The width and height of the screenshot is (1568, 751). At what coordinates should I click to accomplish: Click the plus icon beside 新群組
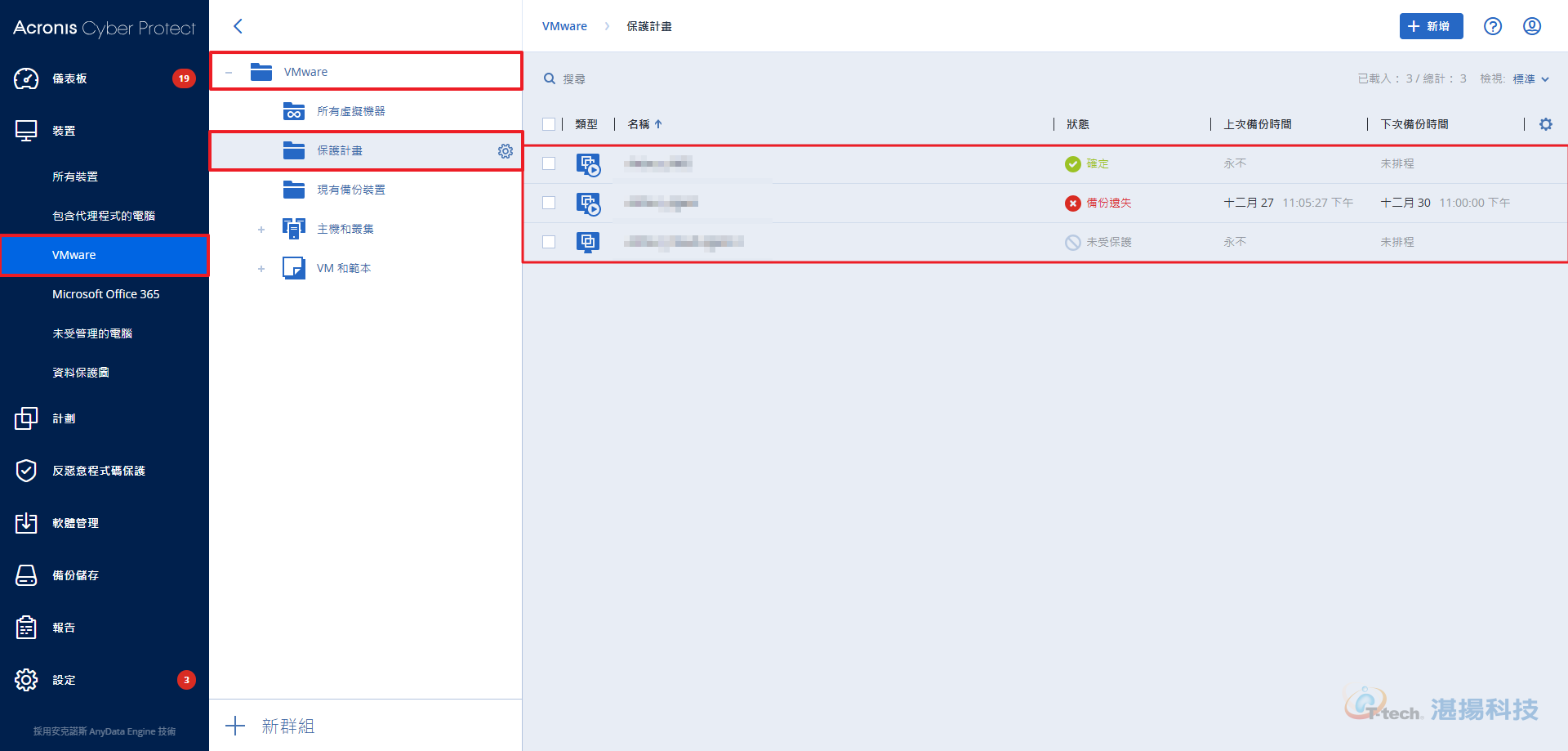pos(235,726)
